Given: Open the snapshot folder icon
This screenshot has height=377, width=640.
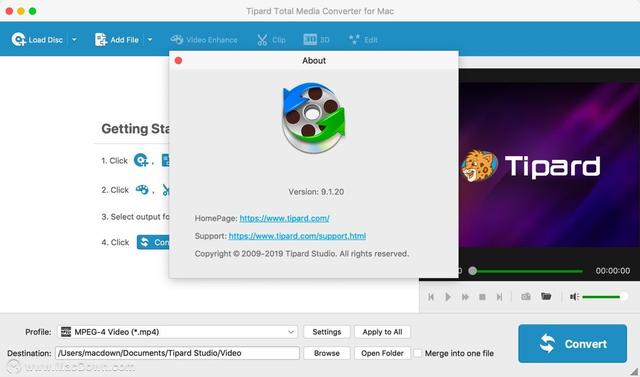Looking at the screenshot, I should tap(546, 296).
